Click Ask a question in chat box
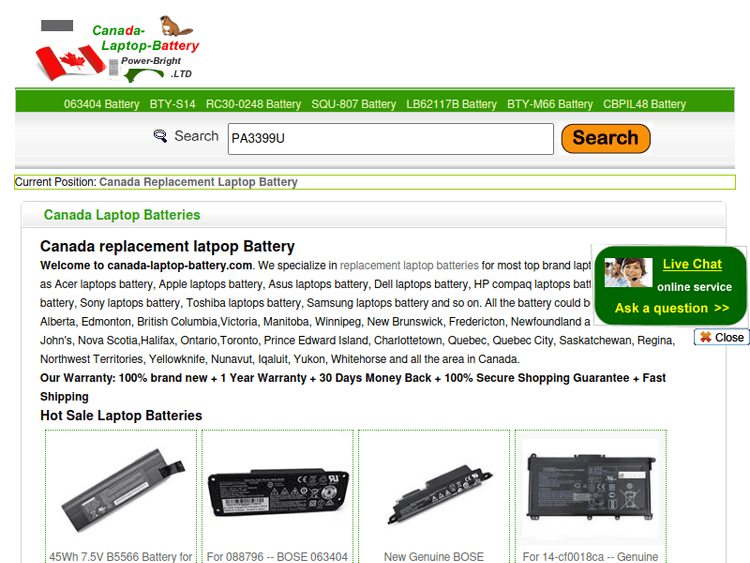Viewport: 750px width, 563px height. pos(672,308)
